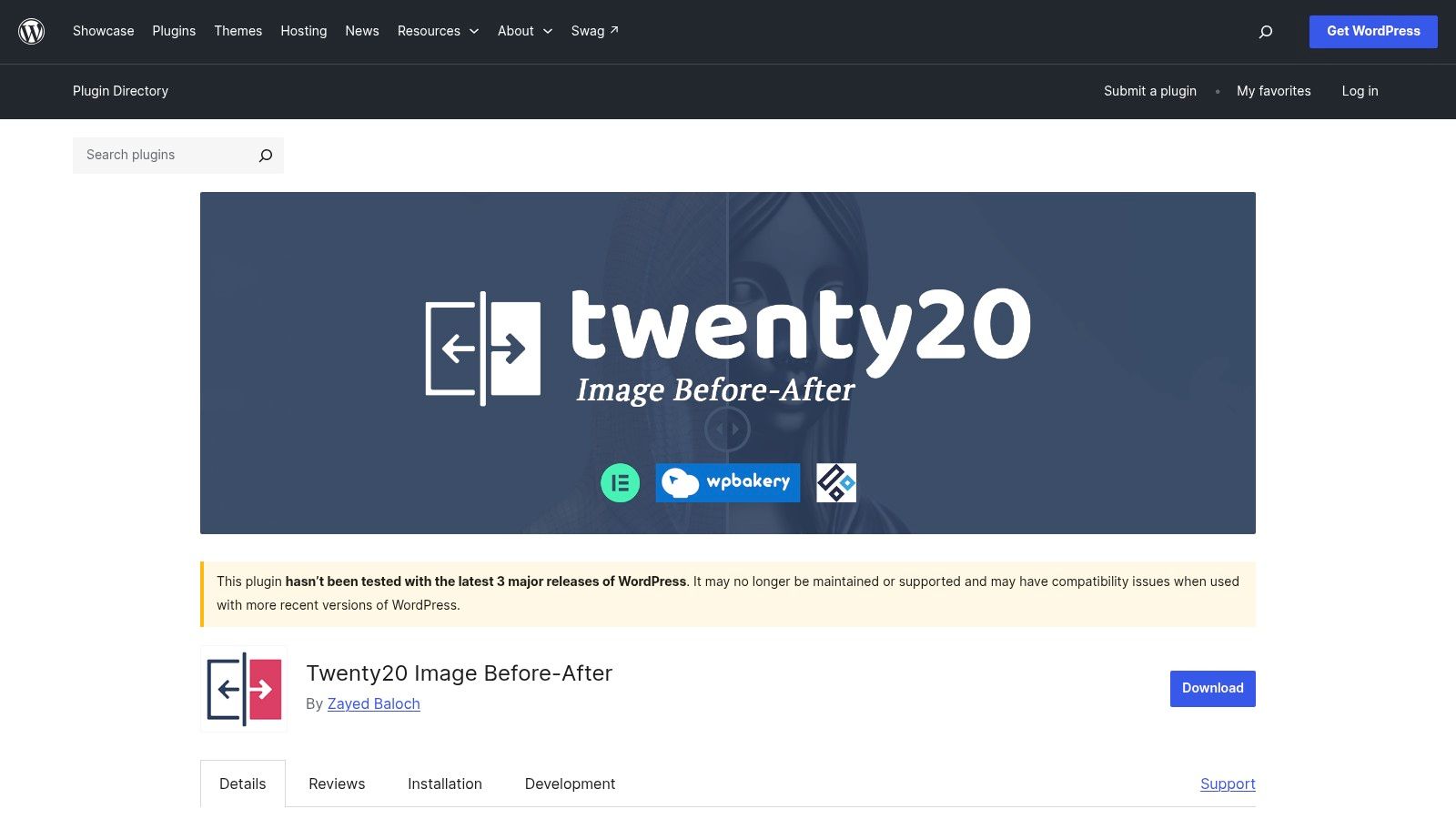Switch to the Development tab
Viewport: 1456px width, 819px height.
tap(571, 784)
